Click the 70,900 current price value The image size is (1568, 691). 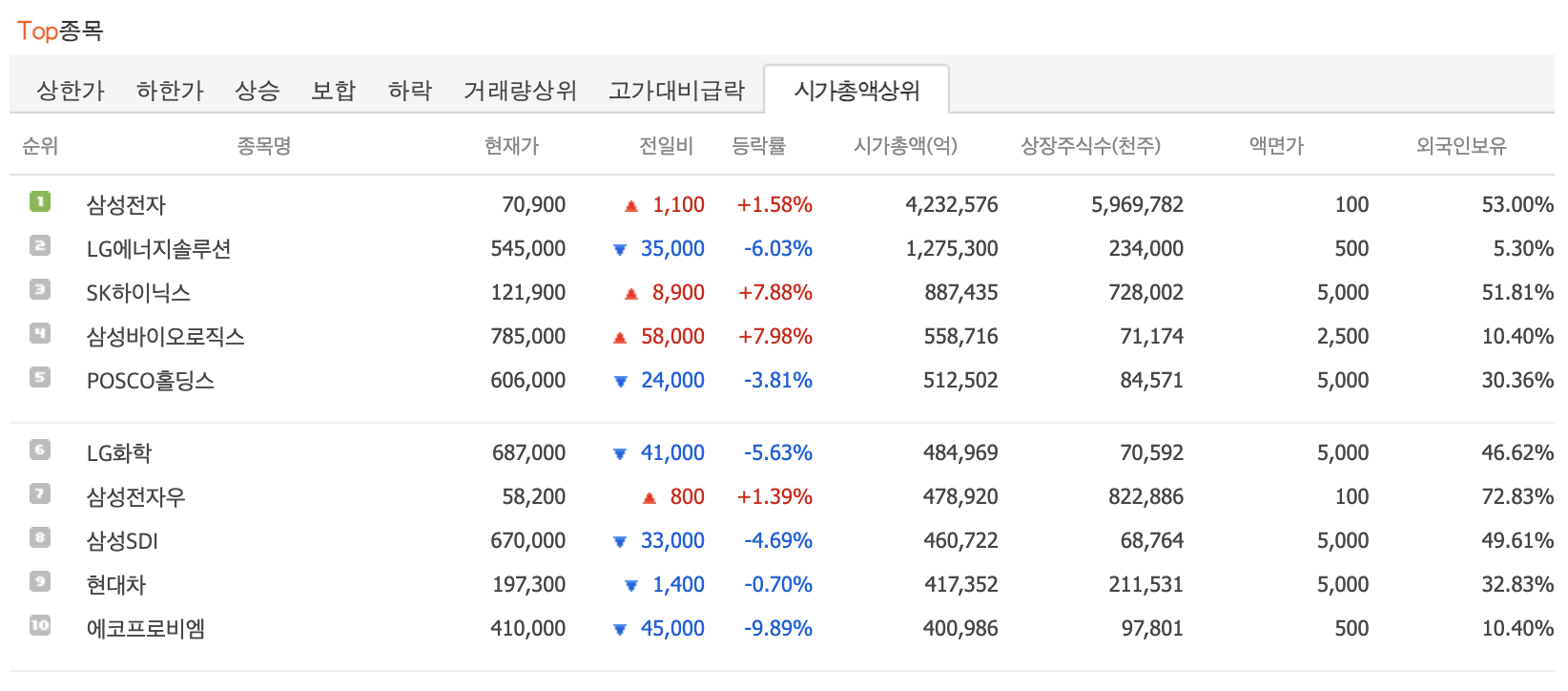tap(534, 205)
